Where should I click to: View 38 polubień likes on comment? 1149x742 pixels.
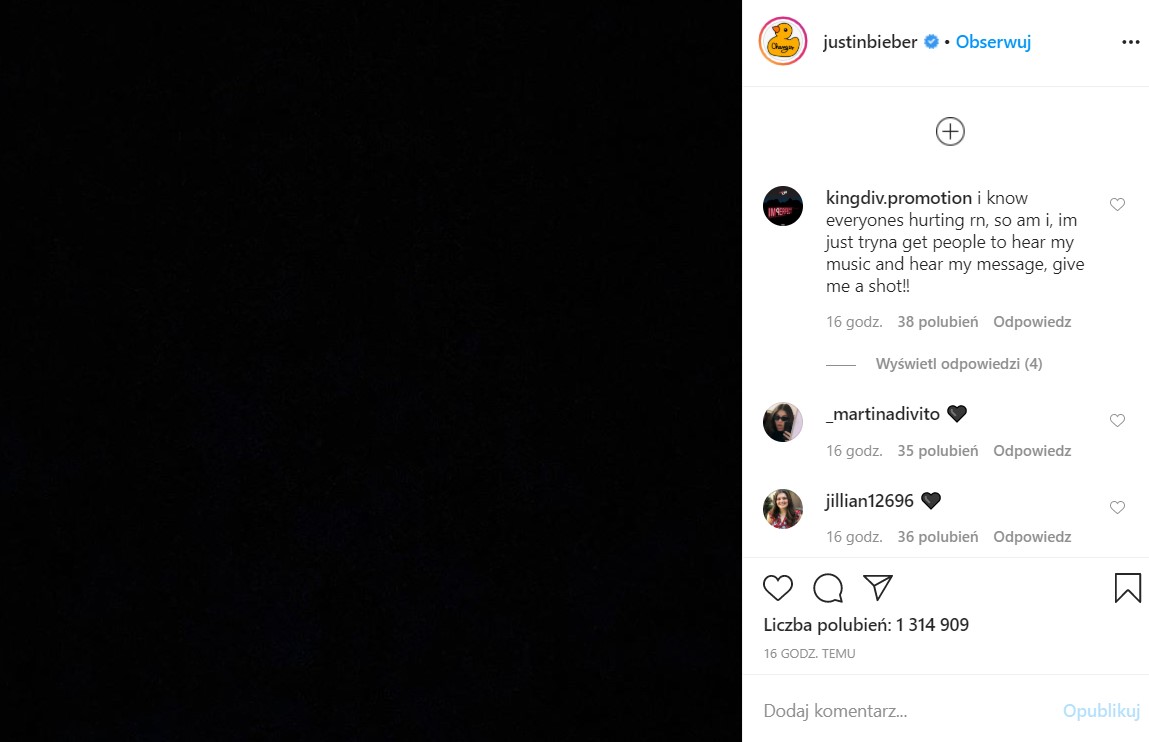(x=937, y=322)
